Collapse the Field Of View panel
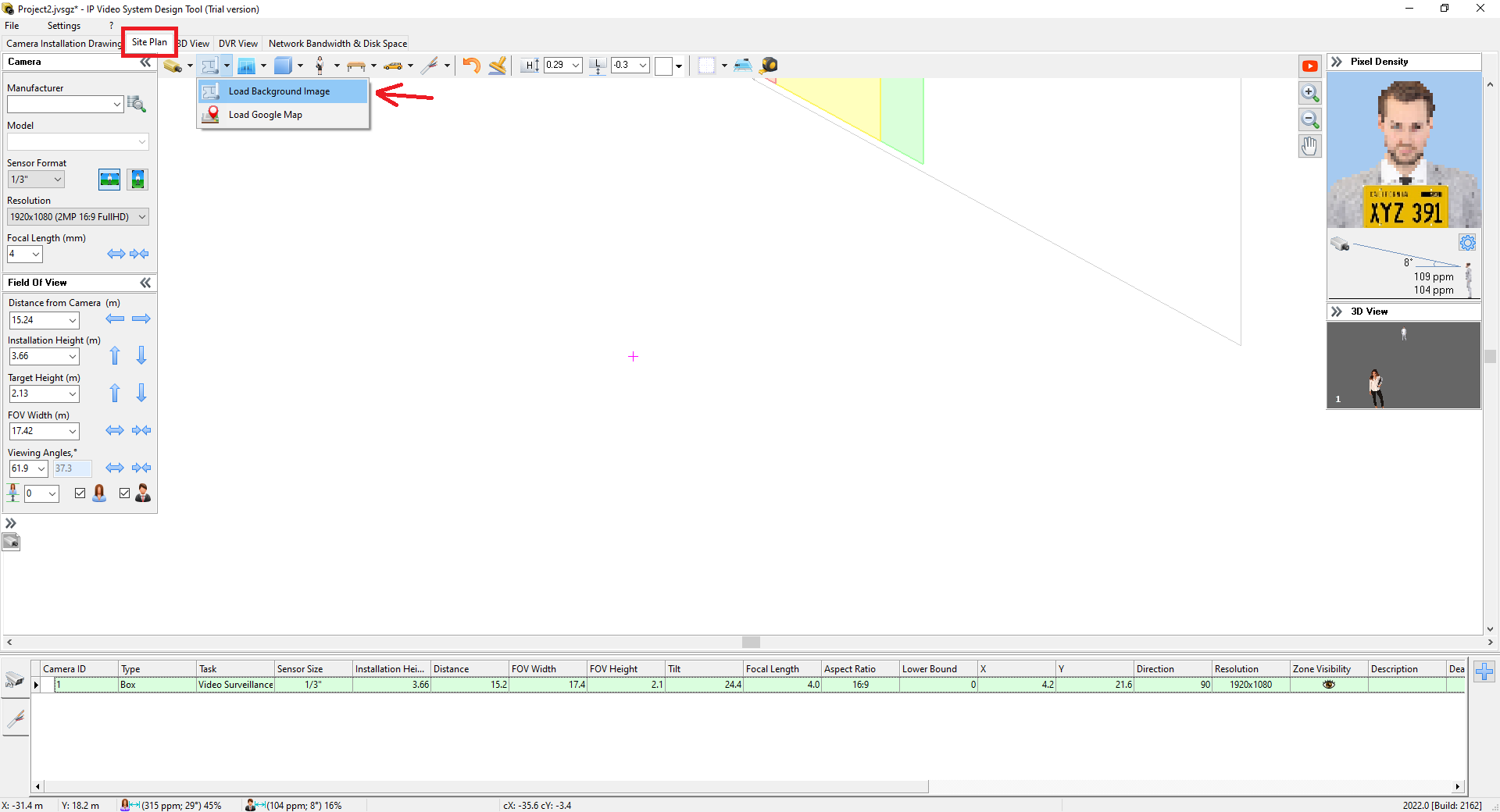Viewport: 1500px width, 812px height. tap(145, 283)
